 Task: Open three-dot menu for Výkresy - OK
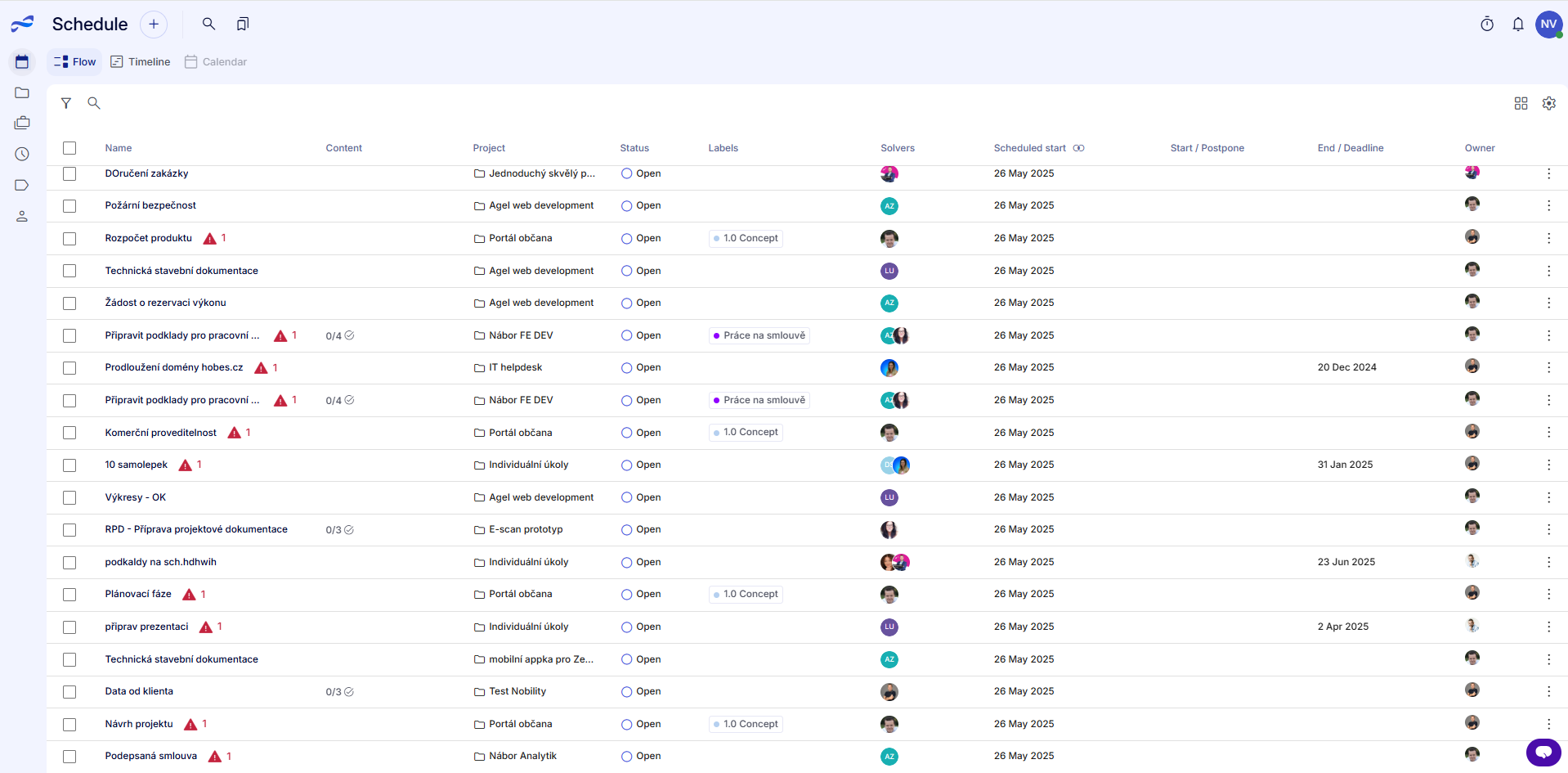[x=1548, y=497]
